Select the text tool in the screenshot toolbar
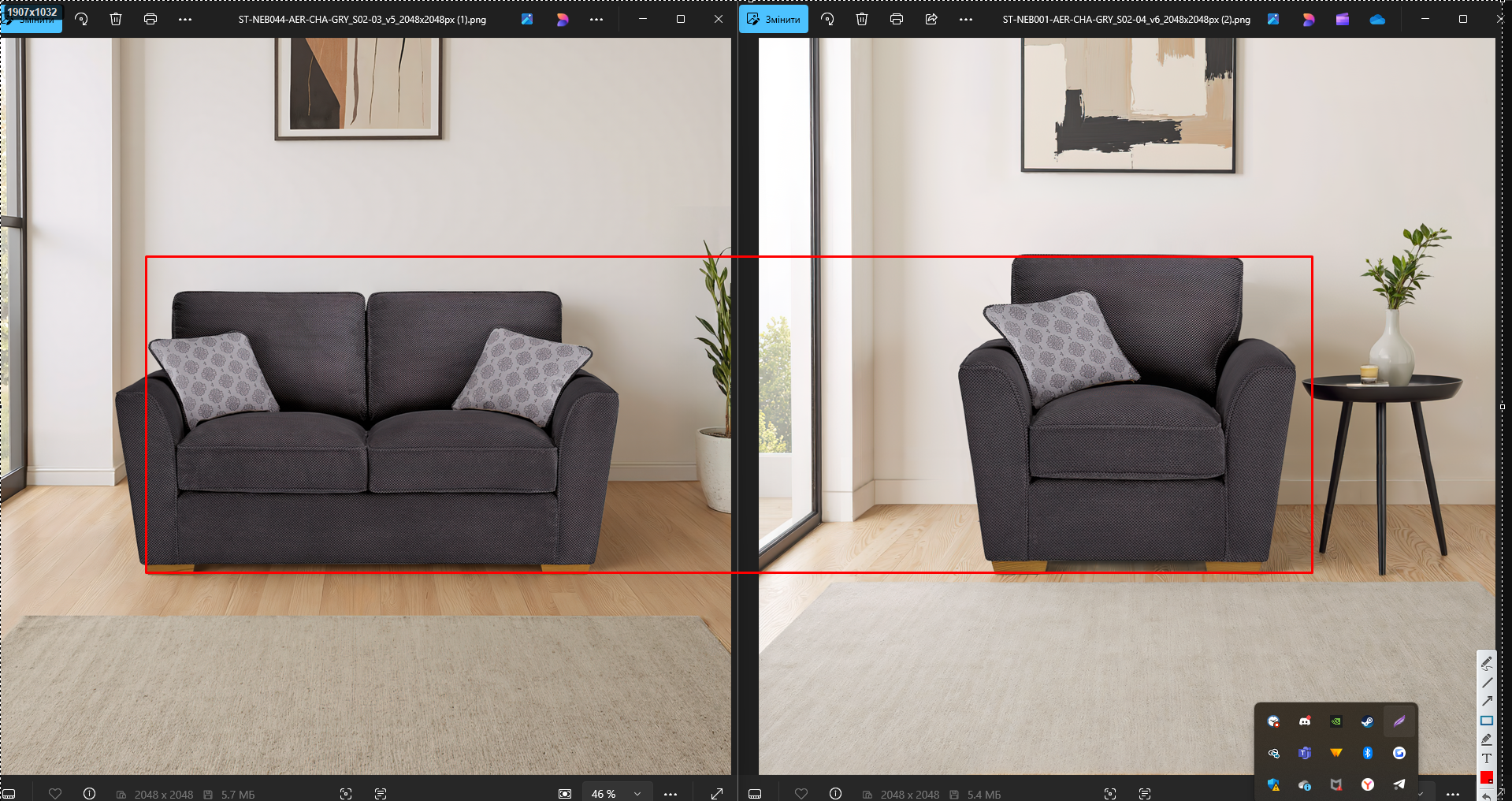The height and width of the screenshot is (801, 1512). [1487, 758]
